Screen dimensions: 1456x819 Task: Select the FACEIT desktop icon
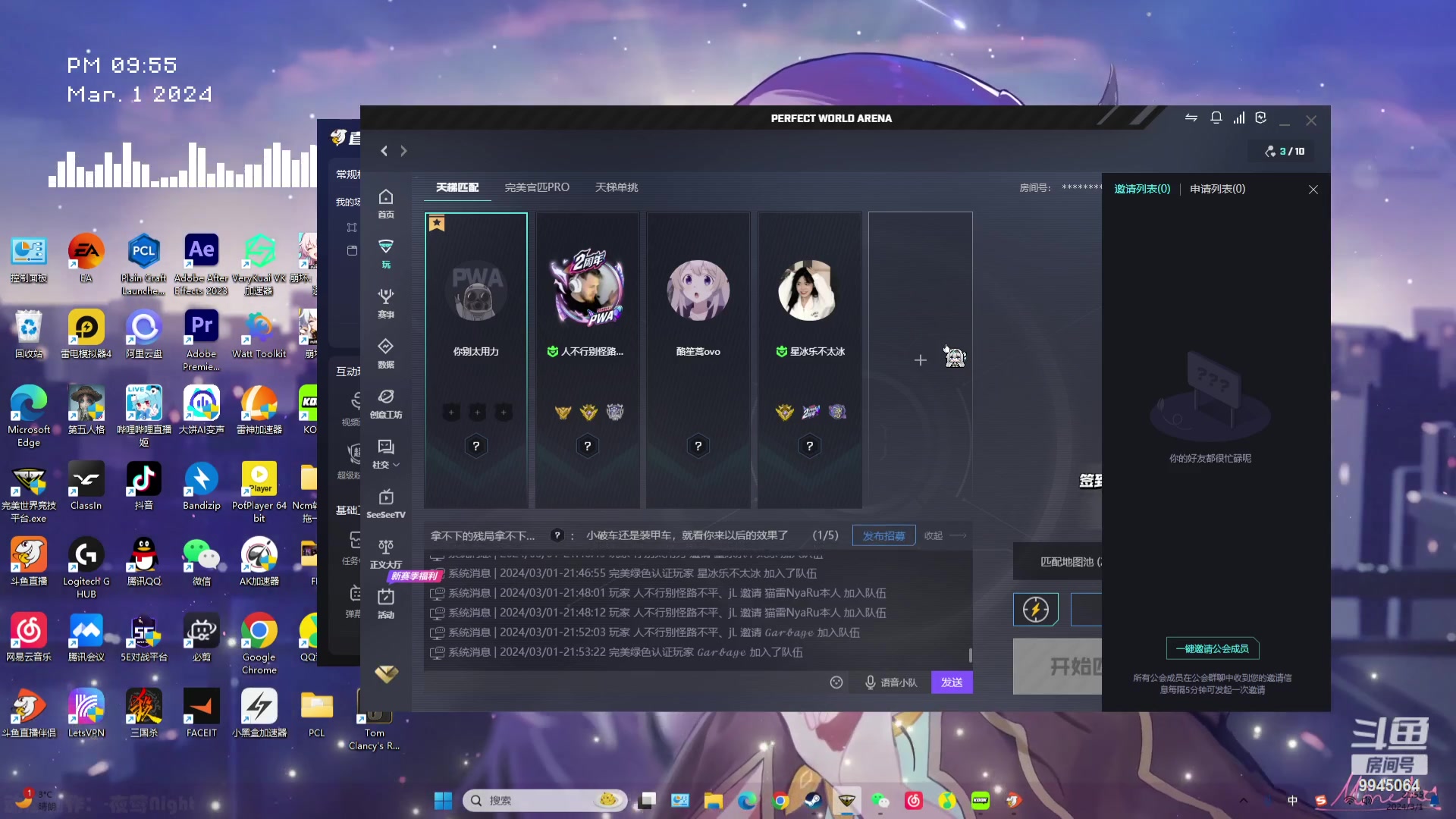[x=202, y=714]
